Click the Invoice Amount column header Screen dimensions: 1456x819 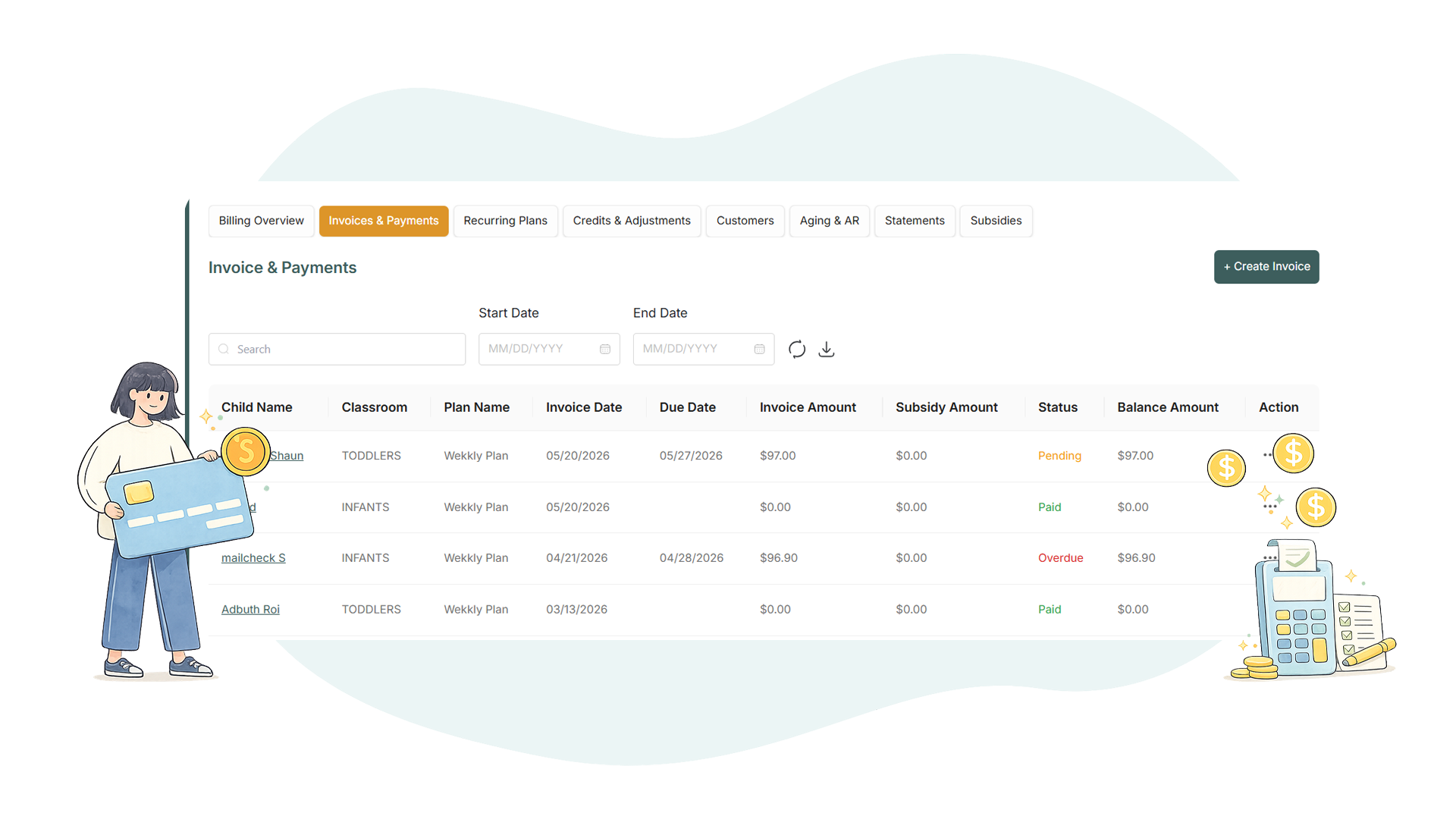tap(808, 407)
